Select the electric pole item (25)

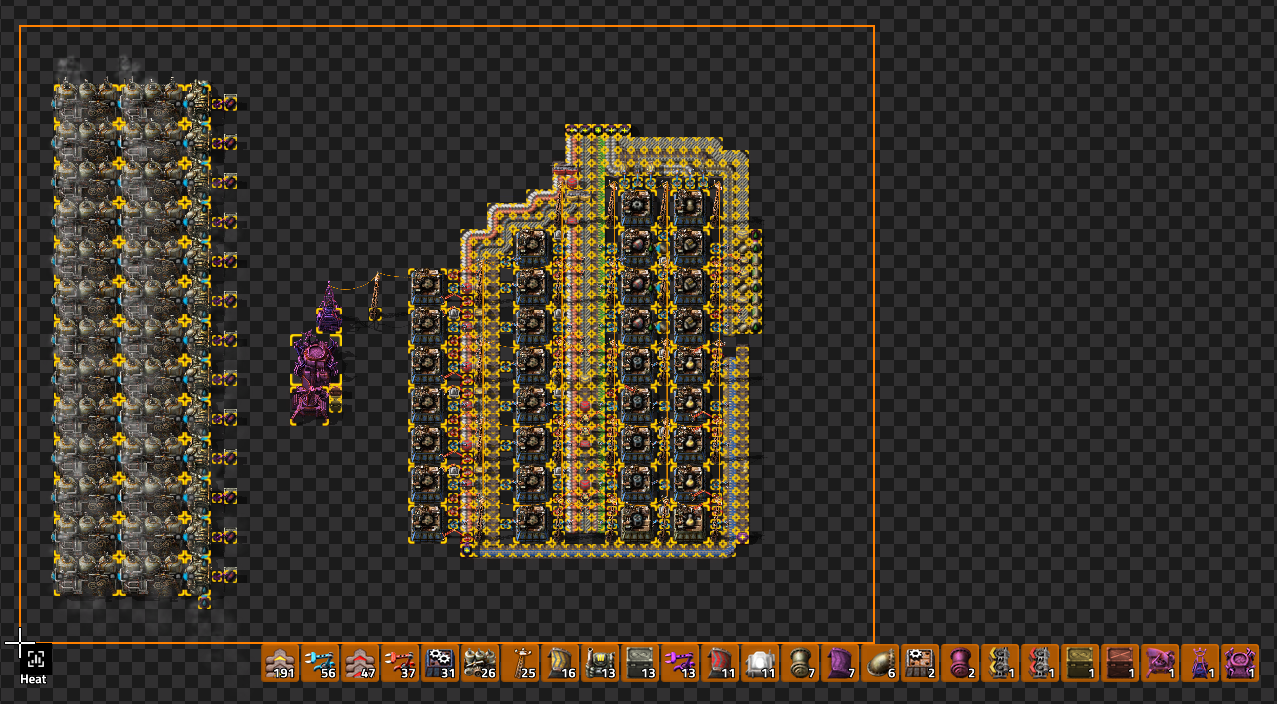[x=520, y=663]
